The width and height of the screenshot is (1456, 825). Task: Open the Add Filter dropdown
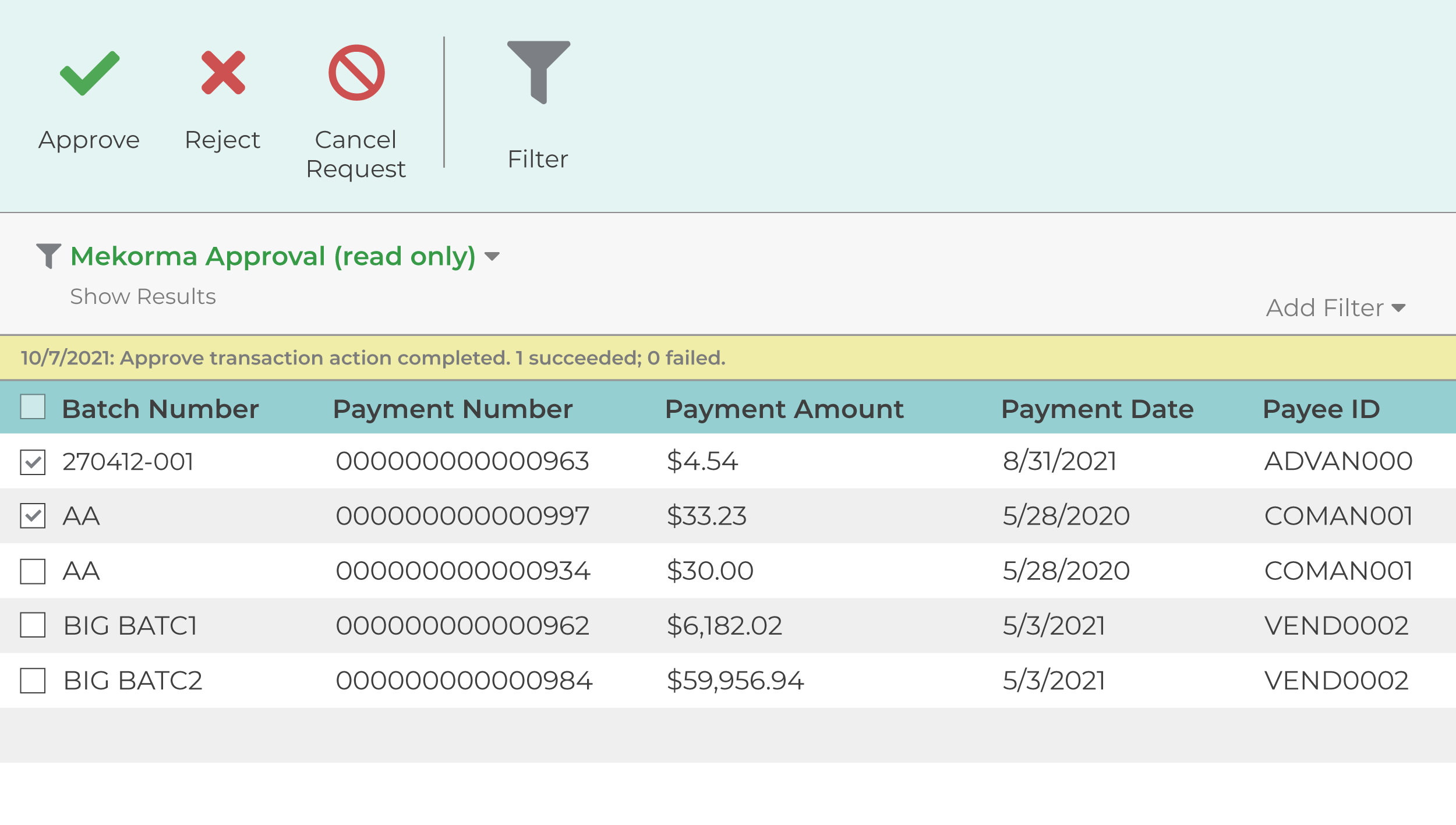click(1335, 308)
